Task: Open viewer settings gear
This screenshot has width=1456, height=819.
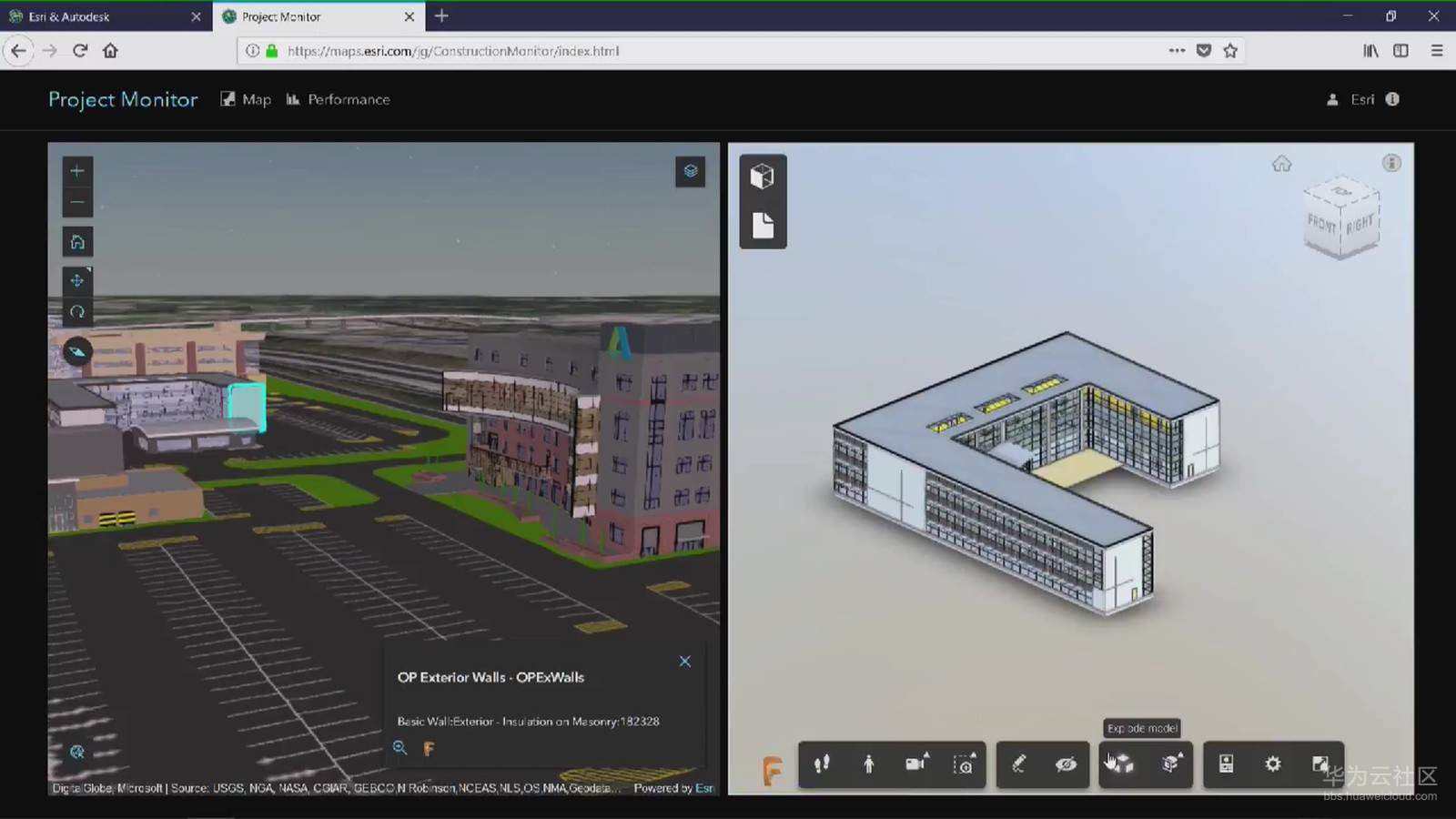Action: pyautogui.click(x=1273, y=764)
